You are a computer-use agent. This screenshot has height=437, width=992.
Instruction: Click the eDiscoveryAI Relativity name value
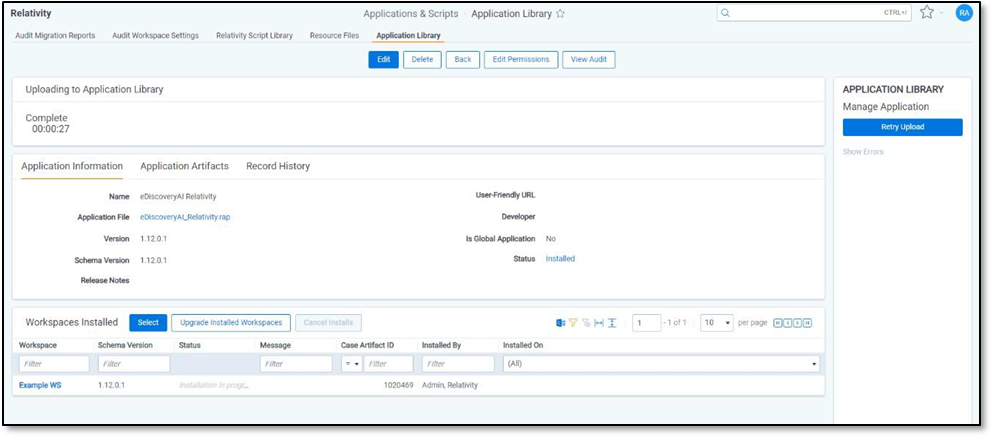[x=178, y=197]
